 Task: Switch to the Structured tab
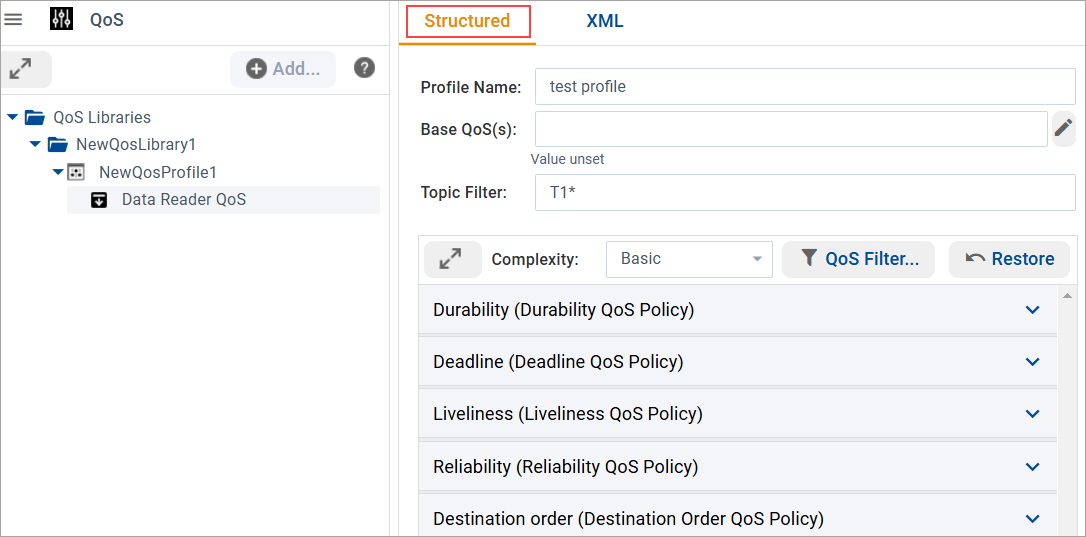pos(468,21)
